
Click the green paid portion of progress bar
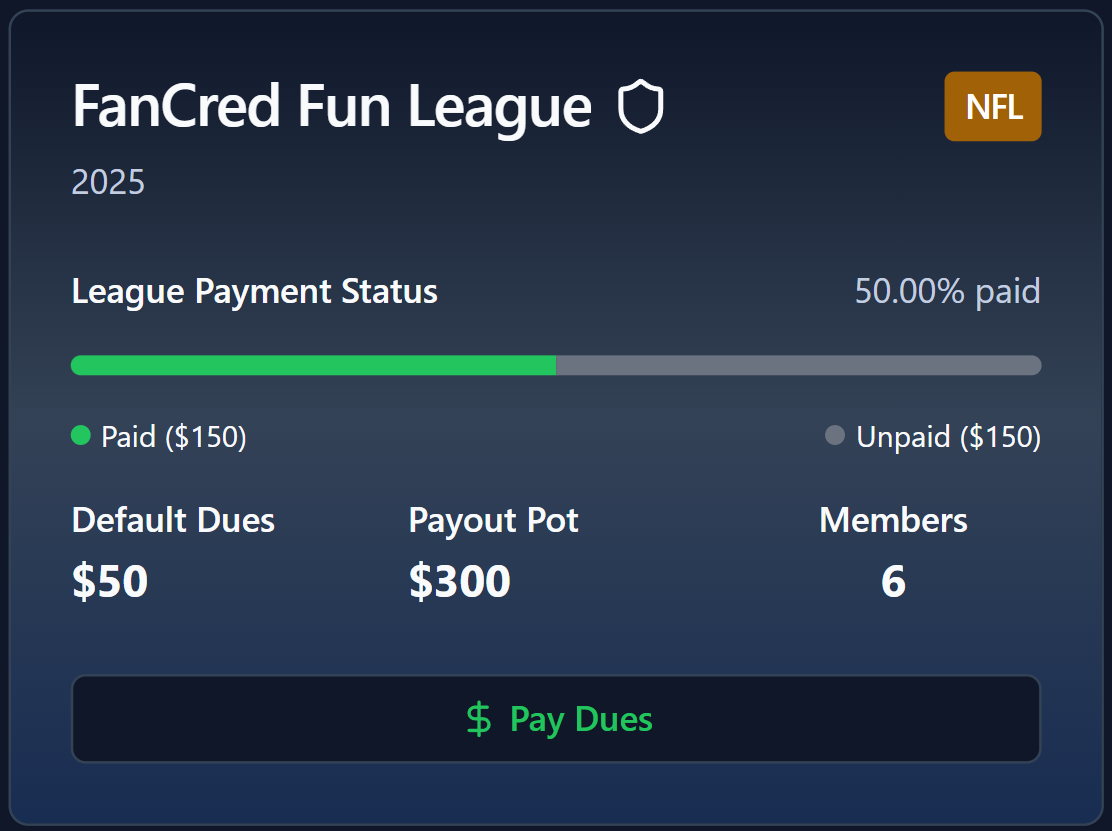click(x=313, y=365)
